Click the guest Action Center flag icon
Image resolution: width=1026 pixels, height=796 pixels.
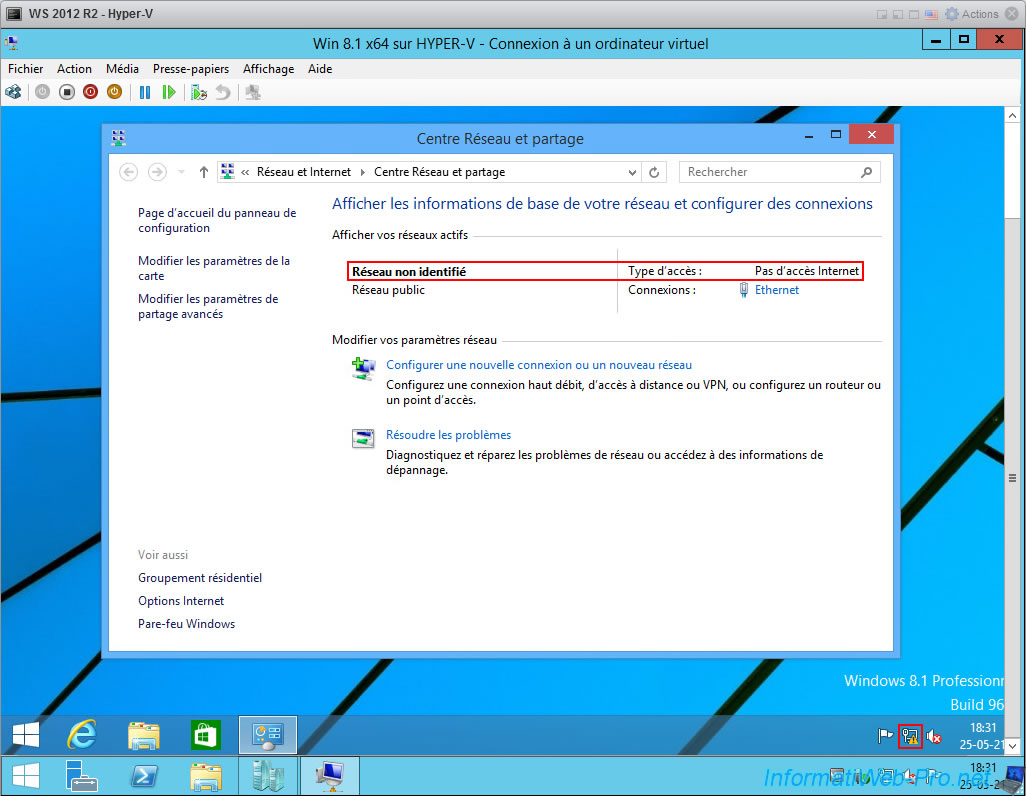885,736
